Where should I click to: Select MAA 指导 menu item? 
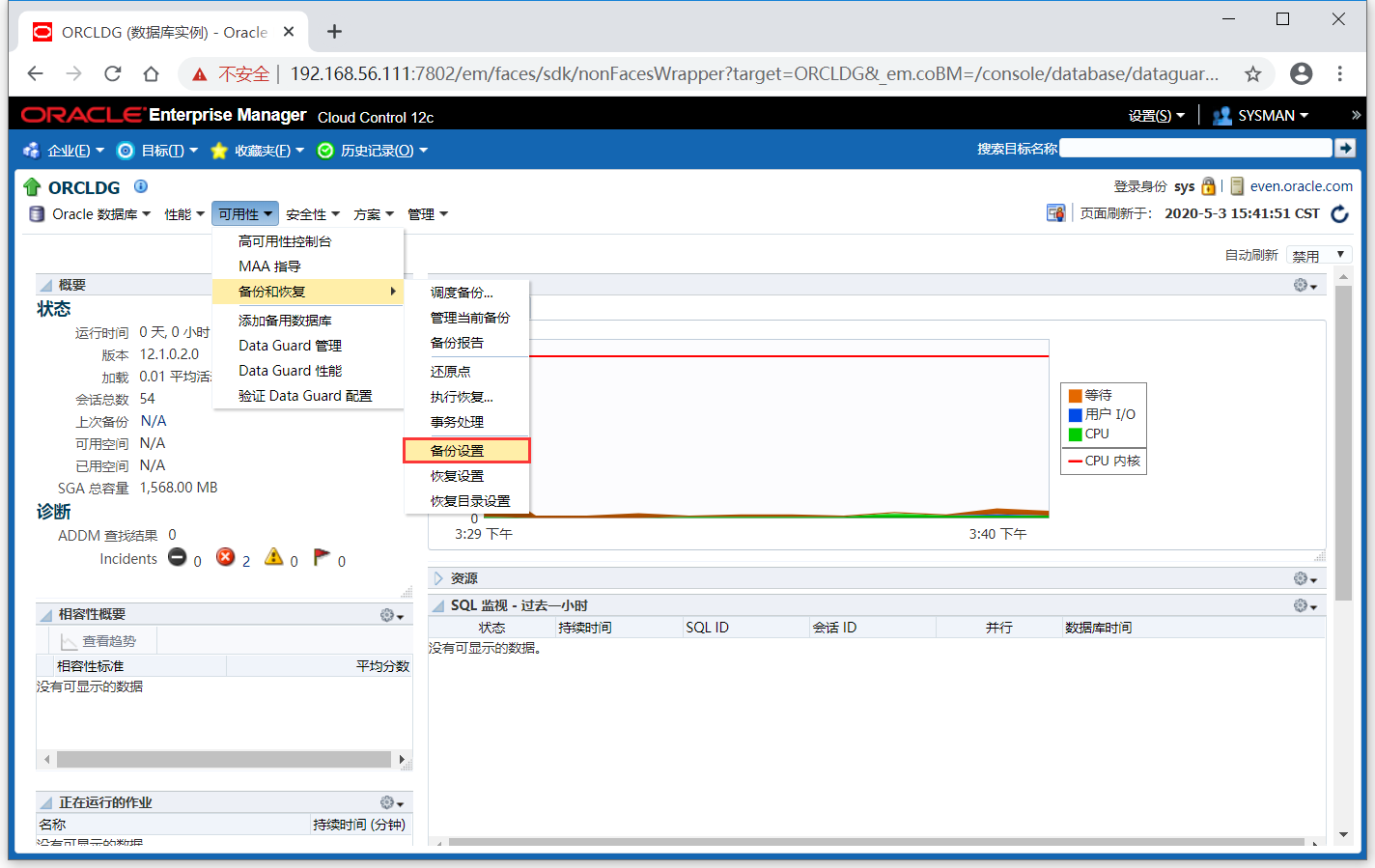[x=308, y=266]
